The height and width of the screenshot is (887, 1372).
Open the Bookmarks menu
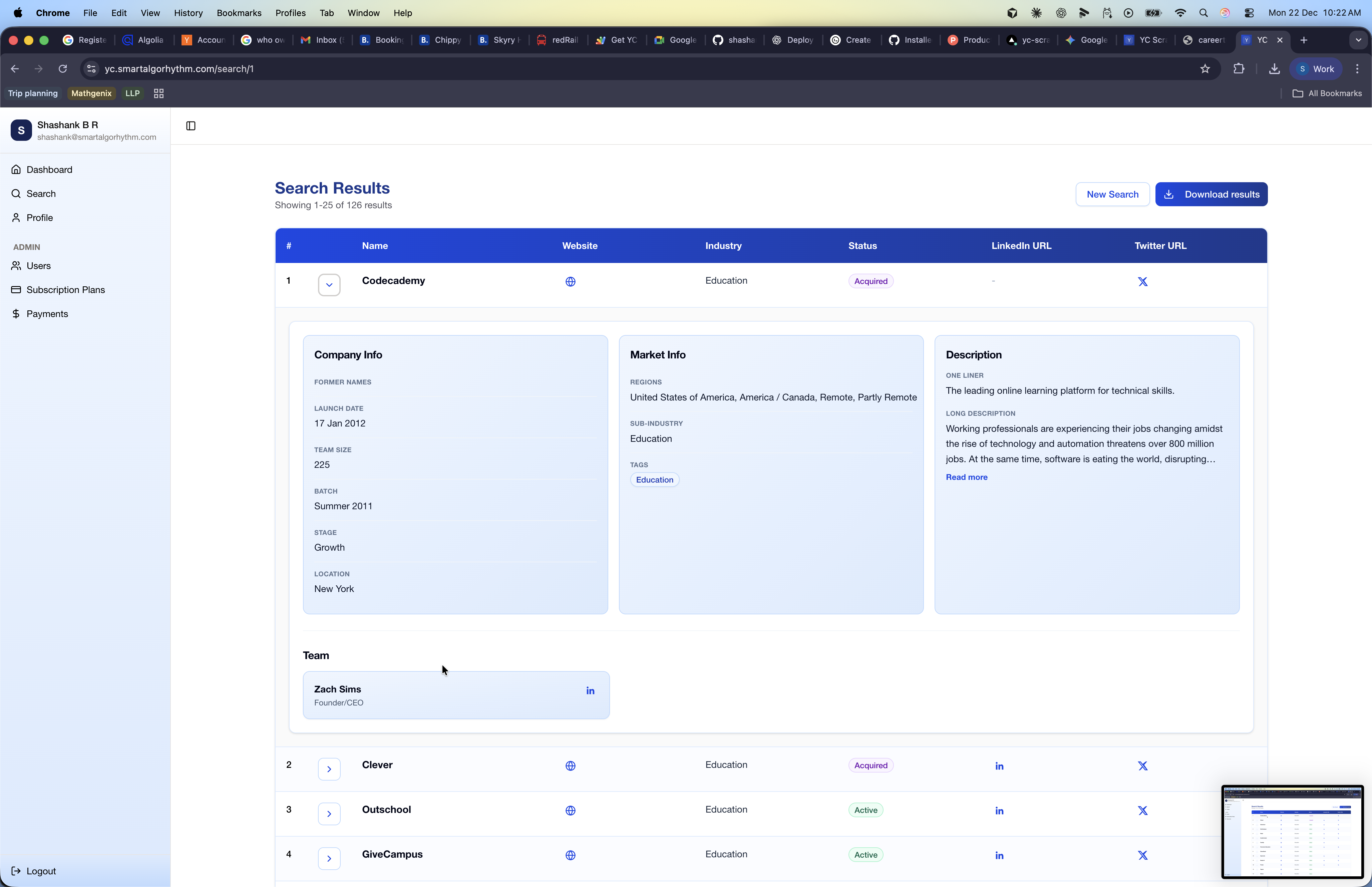pos(238,13)
